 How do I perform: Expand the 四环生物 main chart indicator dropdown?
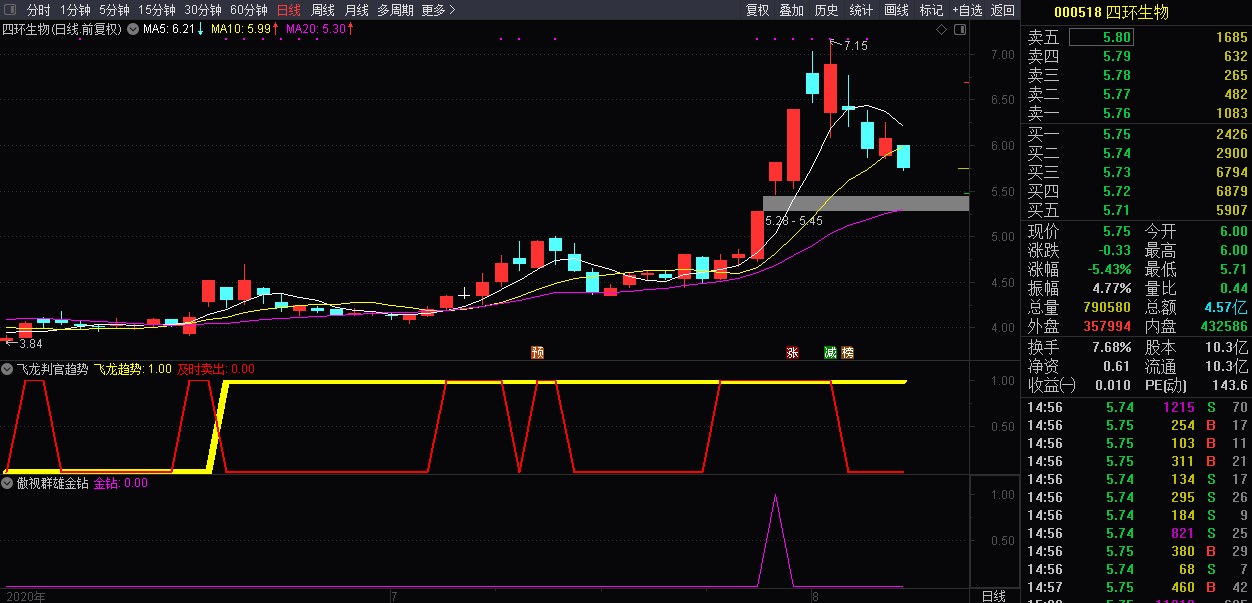tap(132, 30)
